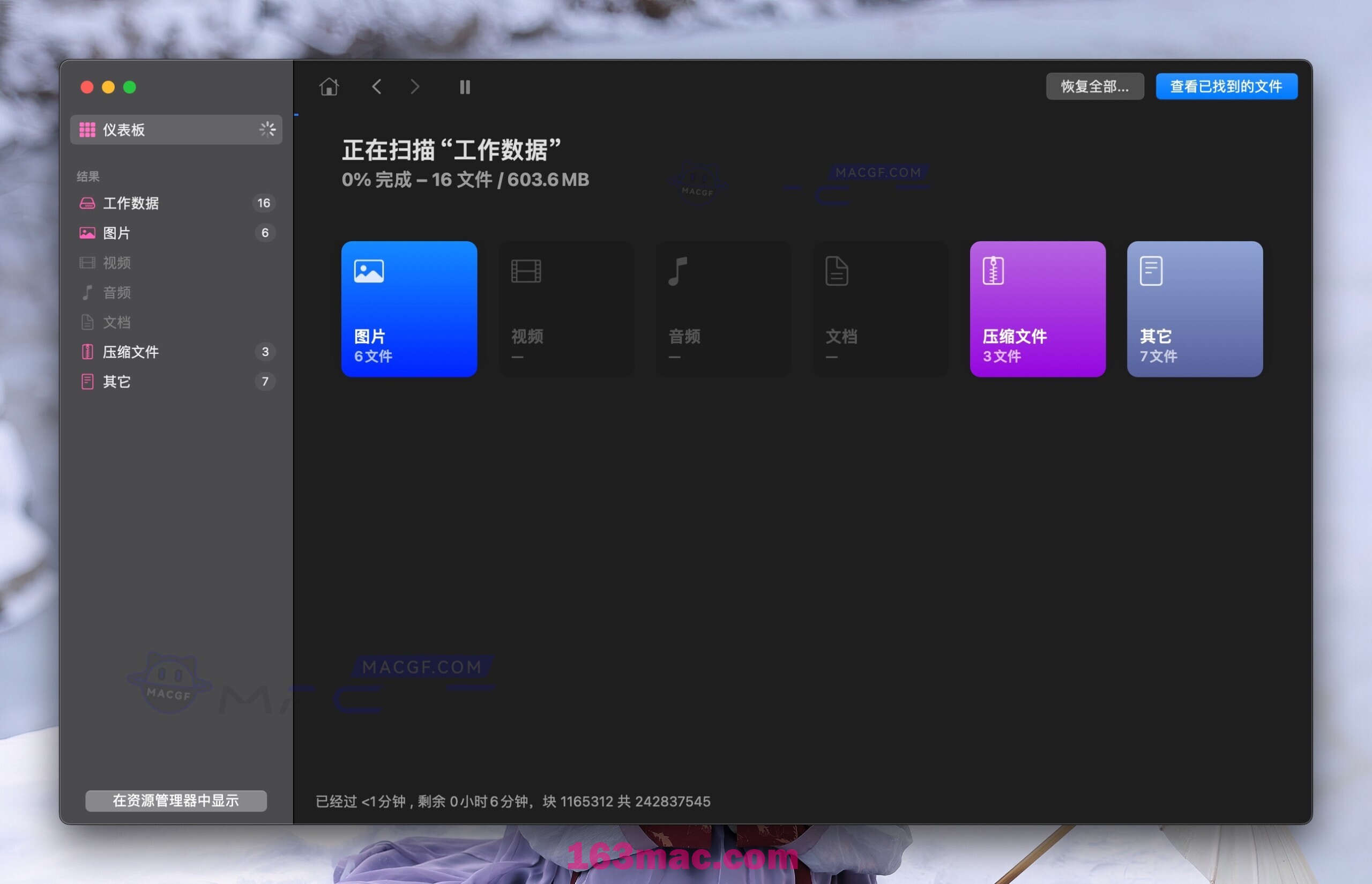Open the dimmed 视频 card

[x=566, y=309]
